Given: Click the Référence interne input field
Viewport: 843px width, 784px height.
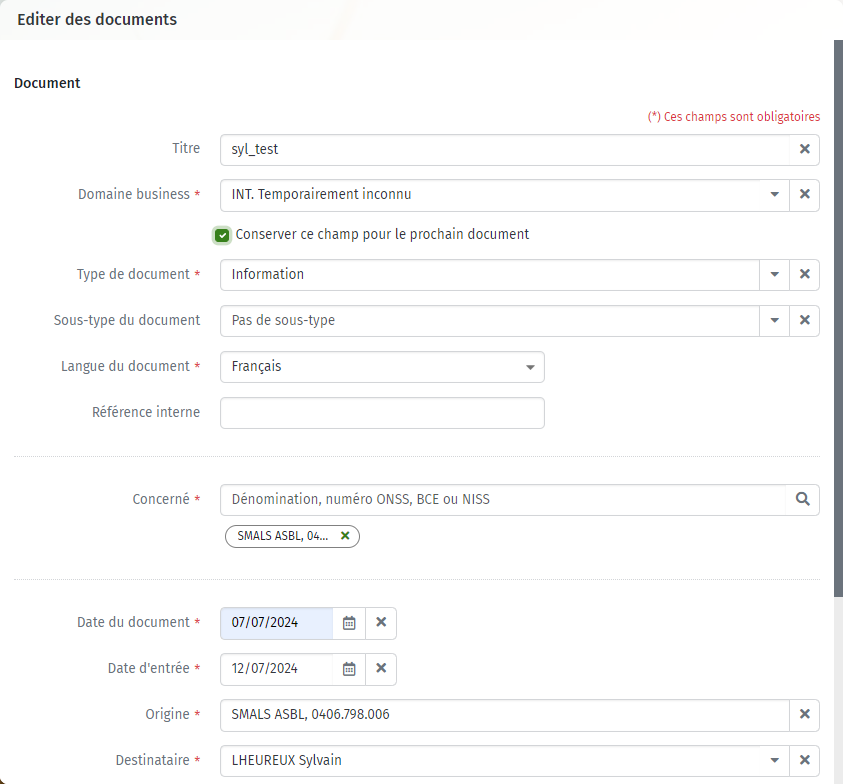Looking at the screenshot, I should (x=382, y=413).
